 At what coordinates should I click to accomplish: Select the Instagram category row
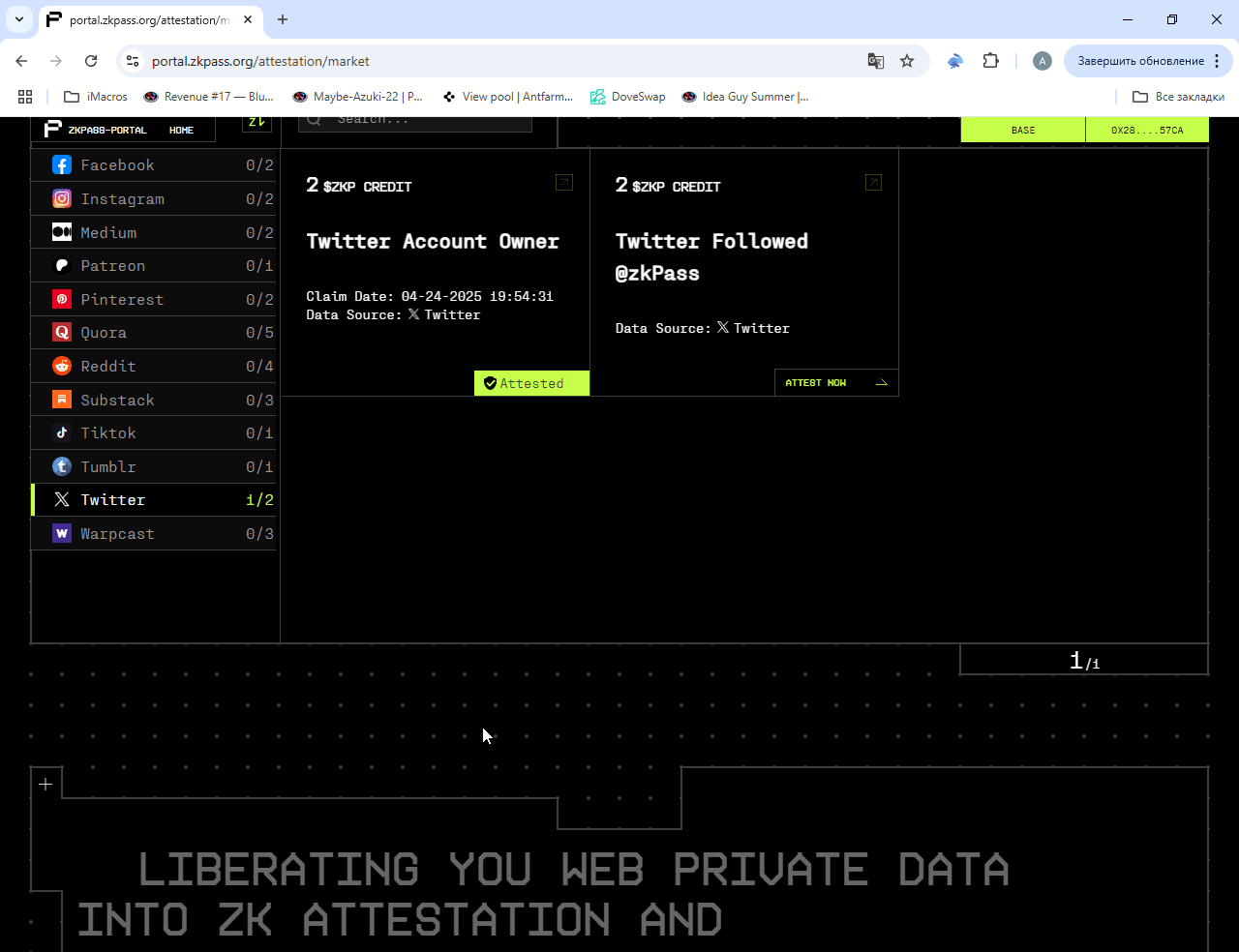(154, 198)
